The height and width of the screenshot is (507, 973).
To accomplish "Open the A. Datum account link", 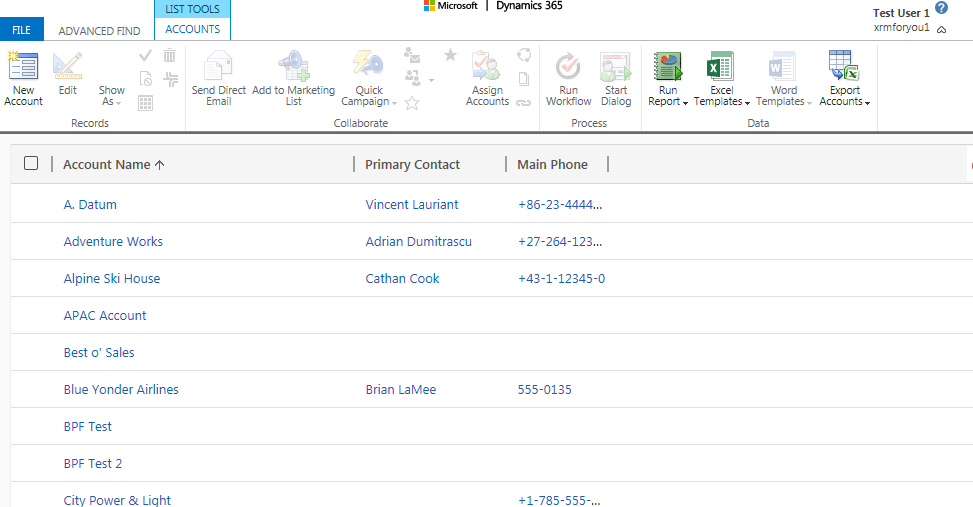I will (x=90, y=204).
